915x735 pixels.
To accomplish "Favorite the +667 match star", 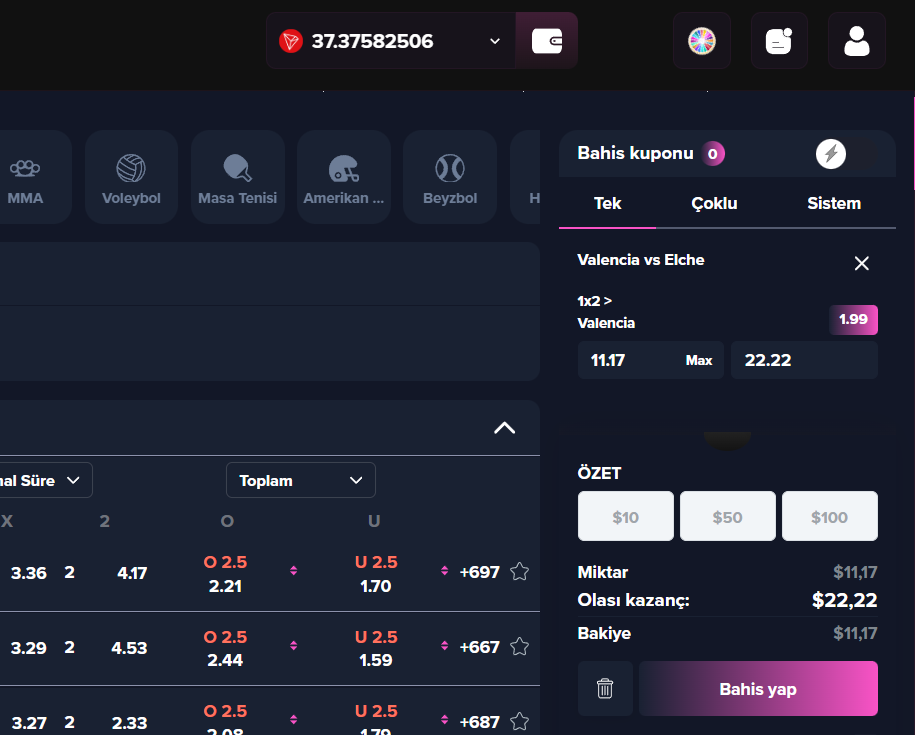I will (x=519, y=646).
